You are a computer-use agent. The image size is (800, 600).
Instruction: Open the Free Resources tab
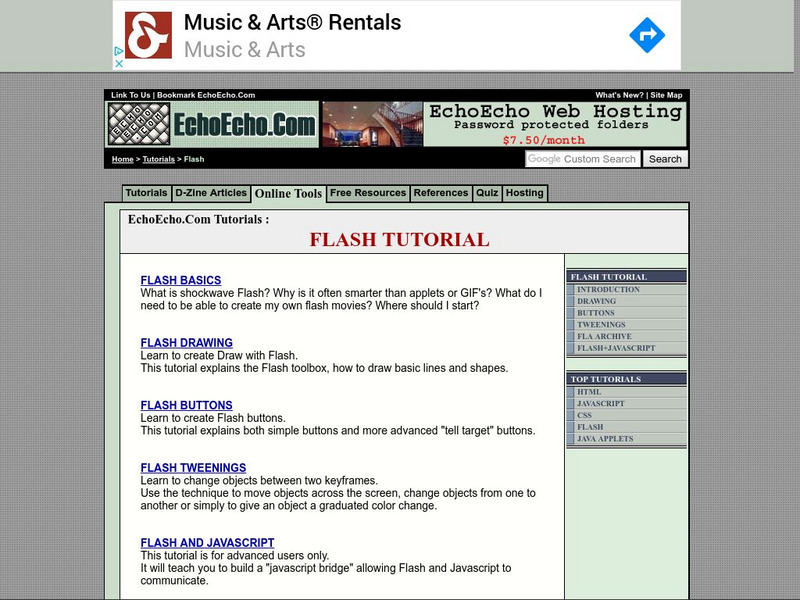coord(367,193)
